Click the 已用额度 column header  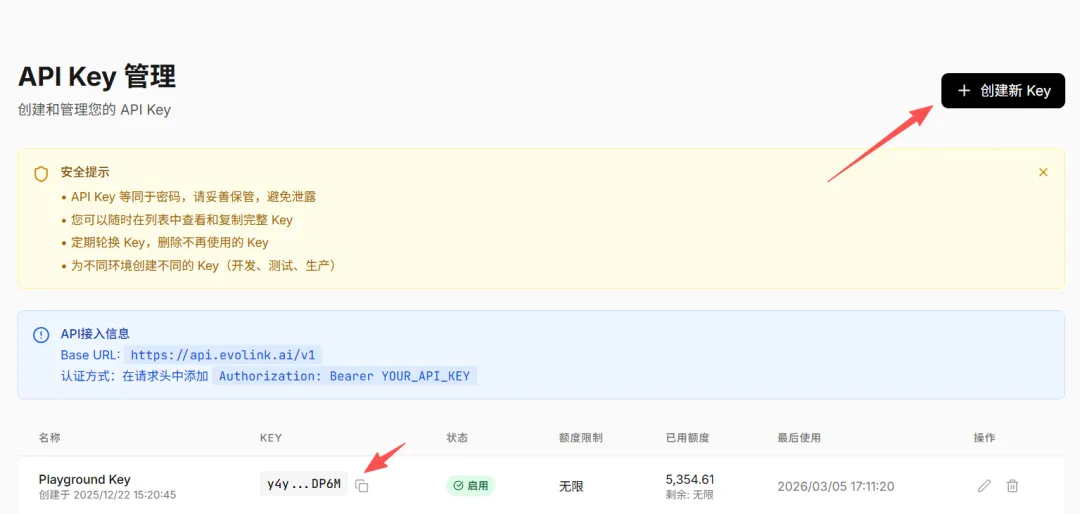[687, 438]
